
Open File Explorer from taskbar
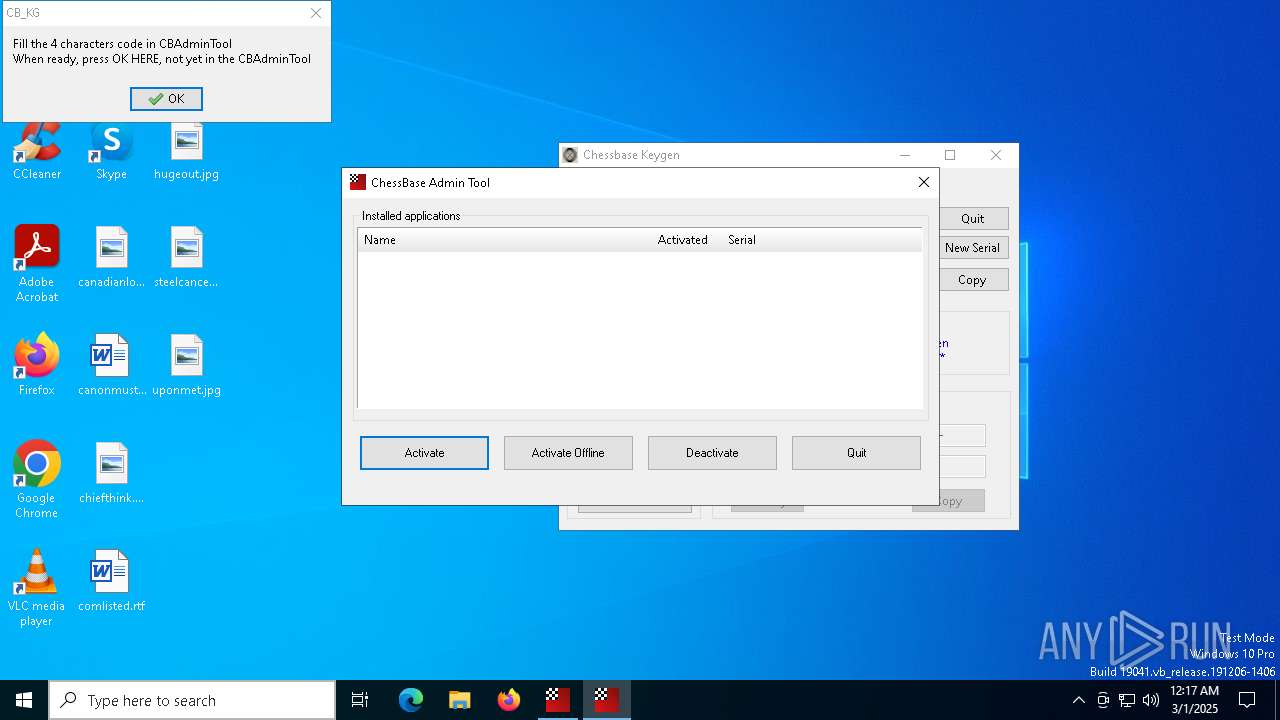(459, 700)
